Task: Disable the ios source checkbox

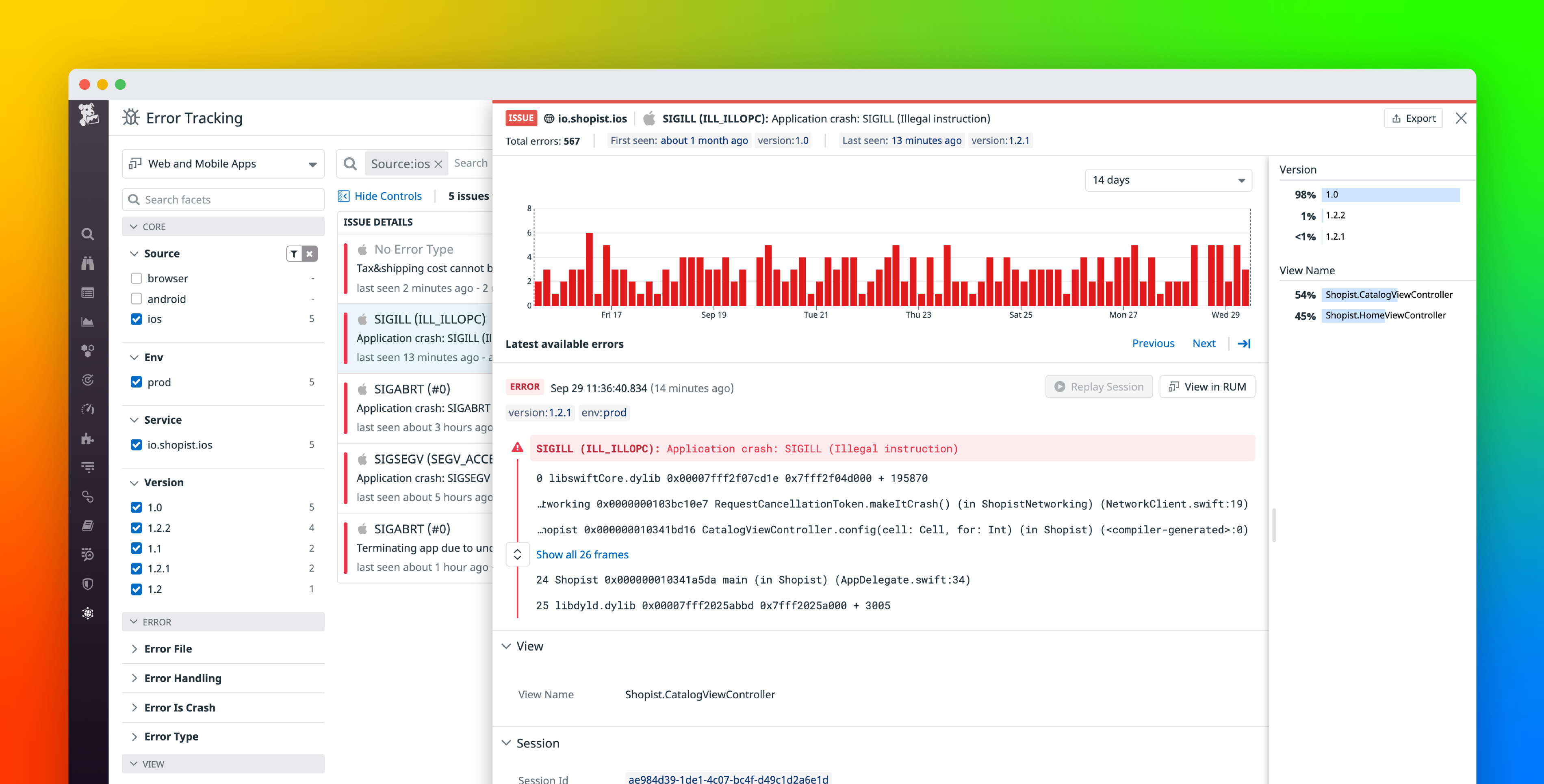Action: pyautogui.click(x=136, y=319)
